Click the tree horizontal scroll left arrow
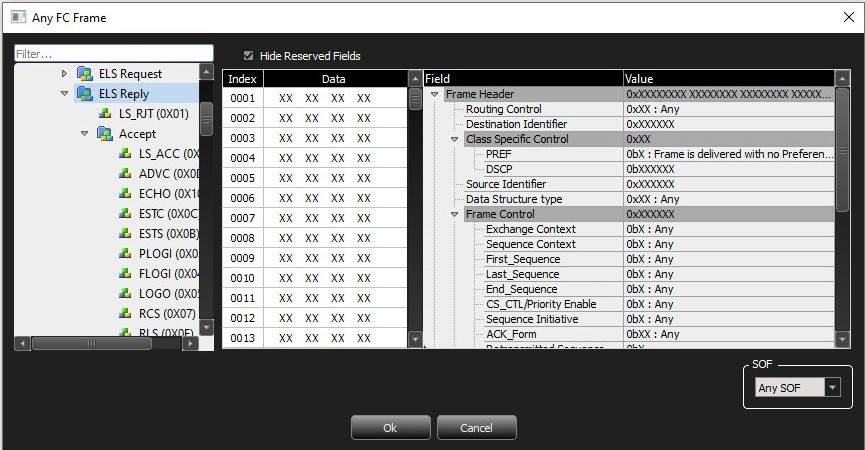865x450 pixels. click(22, 344)
